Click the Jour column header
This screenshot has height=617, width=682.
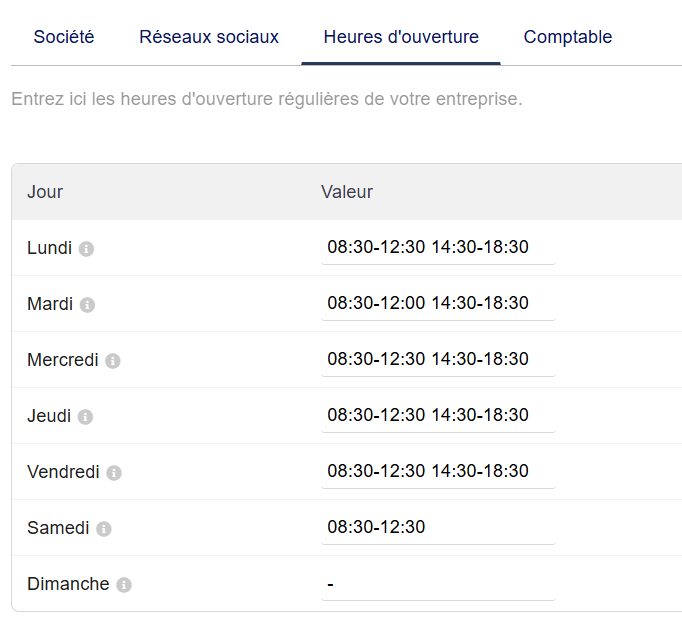(45, 192)
